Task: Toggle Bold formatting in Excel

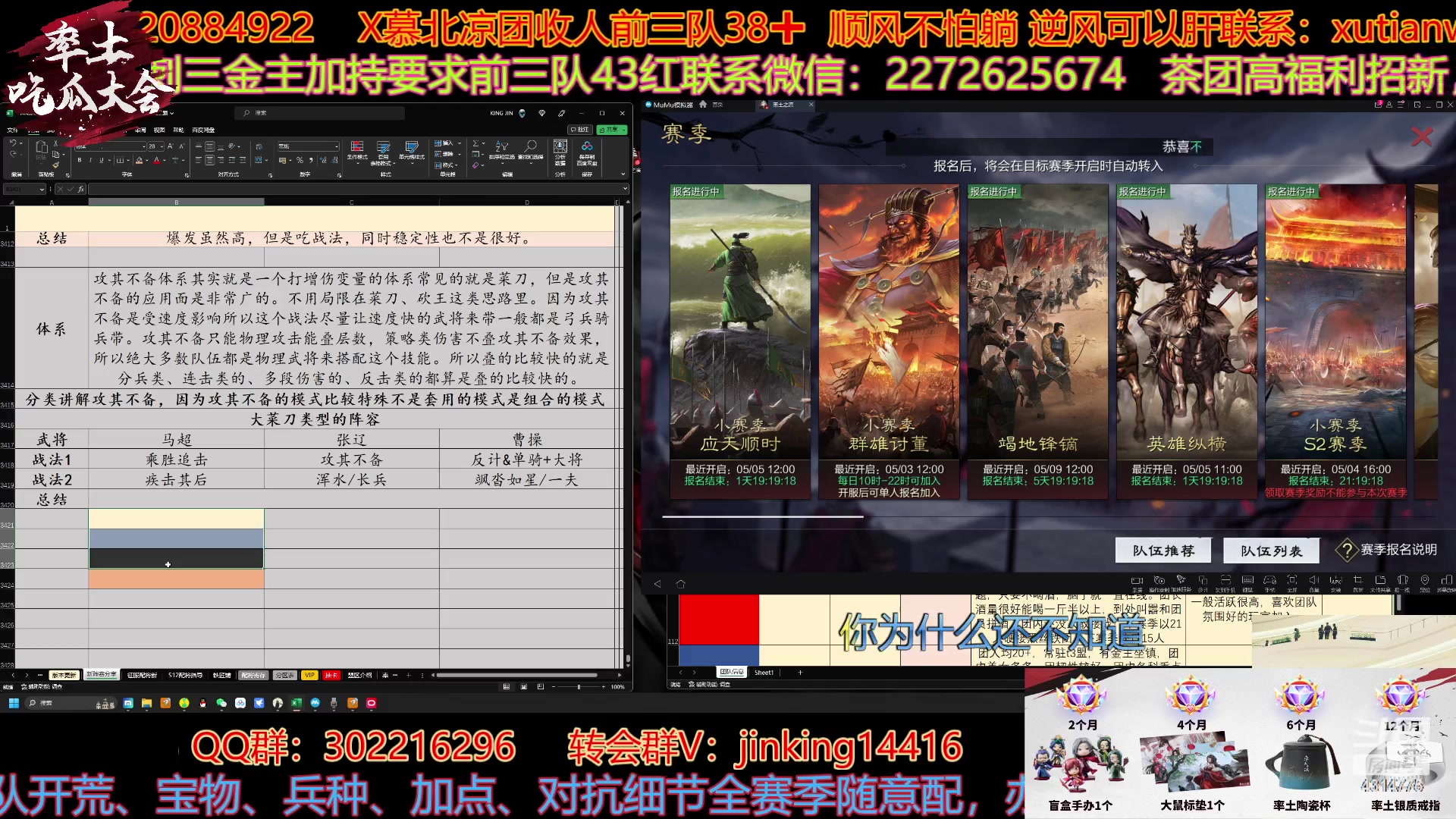Action: pyautogui.click(x=80, y=160)
